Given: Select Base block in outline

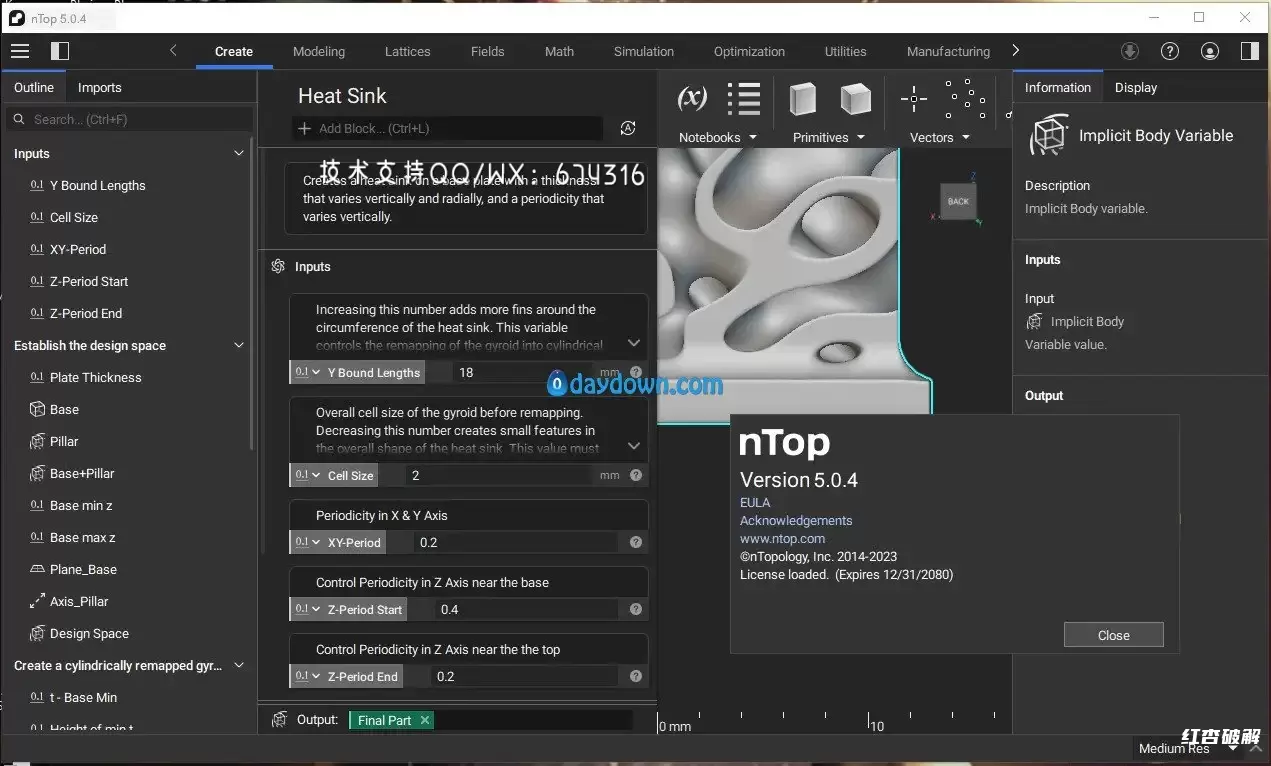Looking at the screenshot, I should tap(64, 409).
